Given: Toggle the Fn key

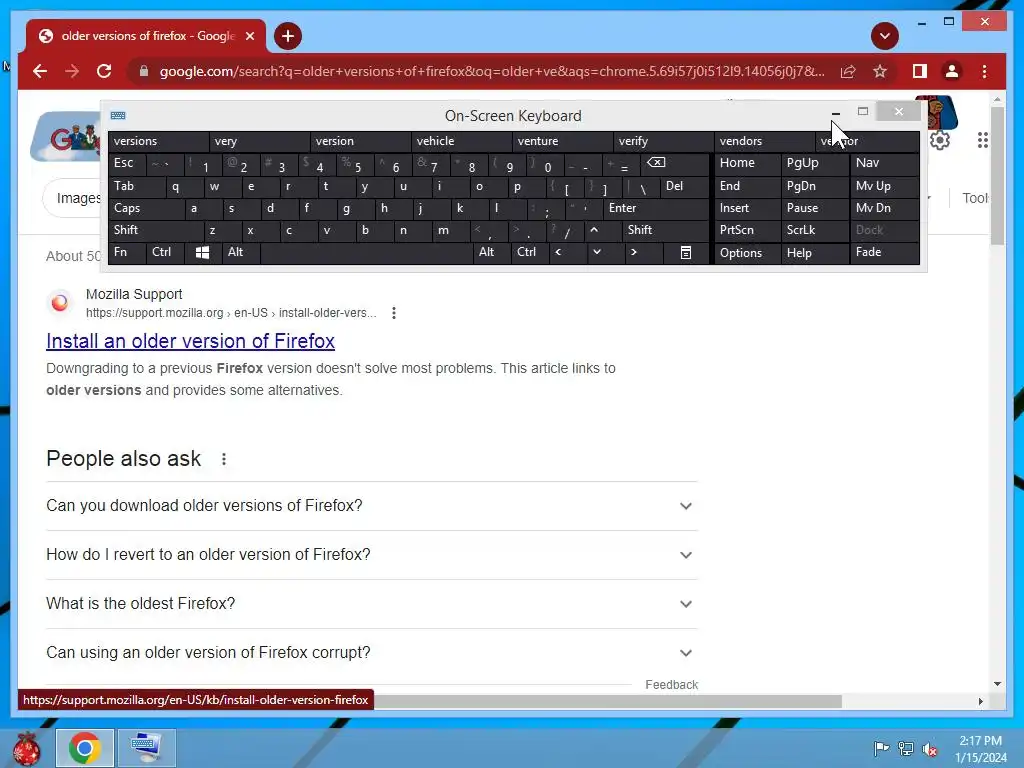Looking at the screenshot, I should [127, 252].
